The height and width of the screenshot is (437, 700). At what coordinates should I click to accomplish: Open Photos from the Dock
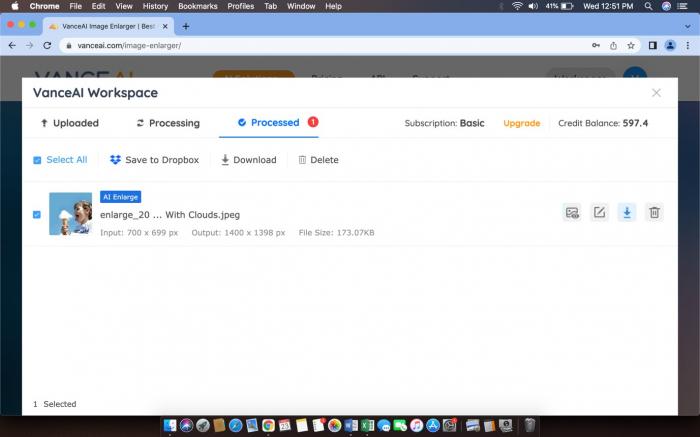[x=334, y=425]
